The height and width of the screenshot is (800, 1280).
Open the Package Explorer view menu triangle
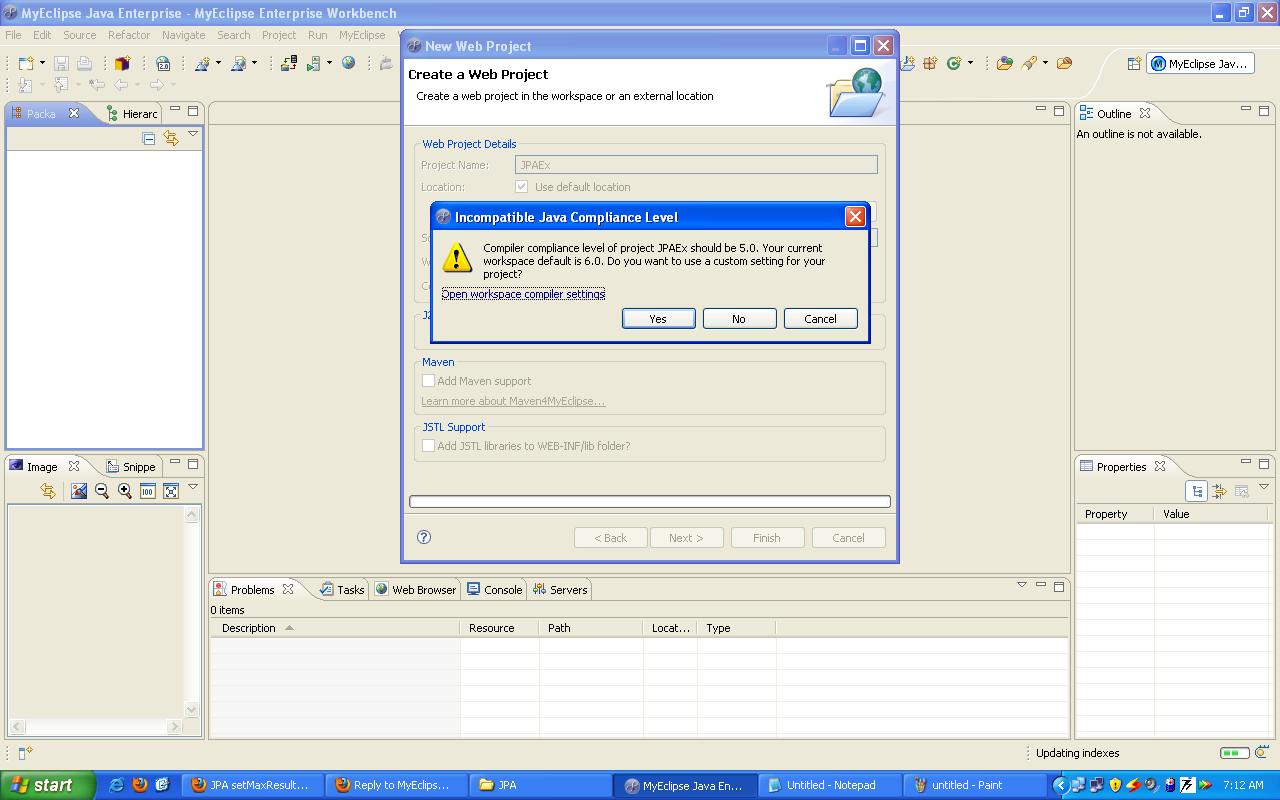(193, 134)
